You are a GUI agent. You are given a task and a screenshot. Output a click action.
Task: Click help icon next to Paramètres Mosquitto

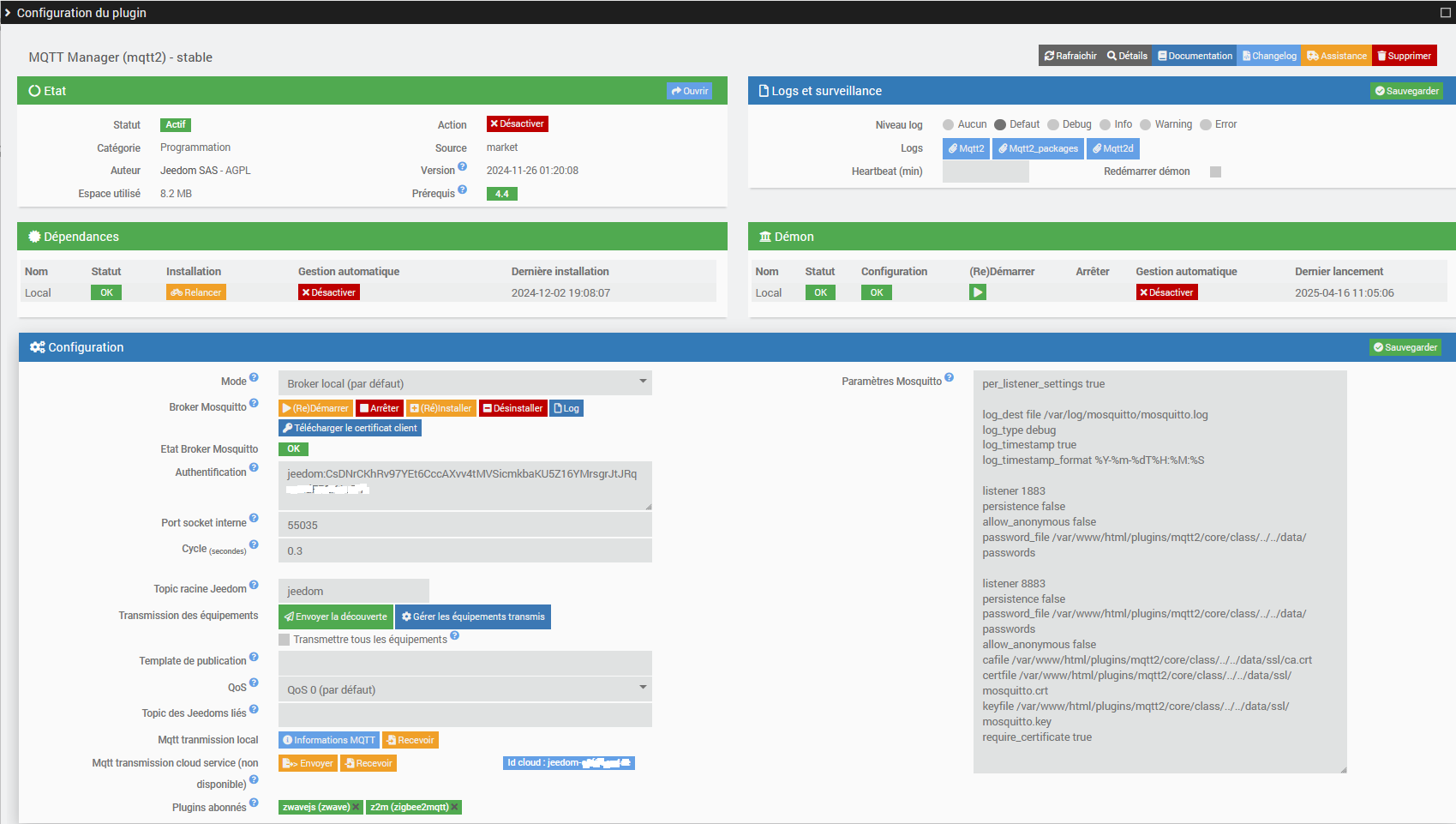(950, 377)
